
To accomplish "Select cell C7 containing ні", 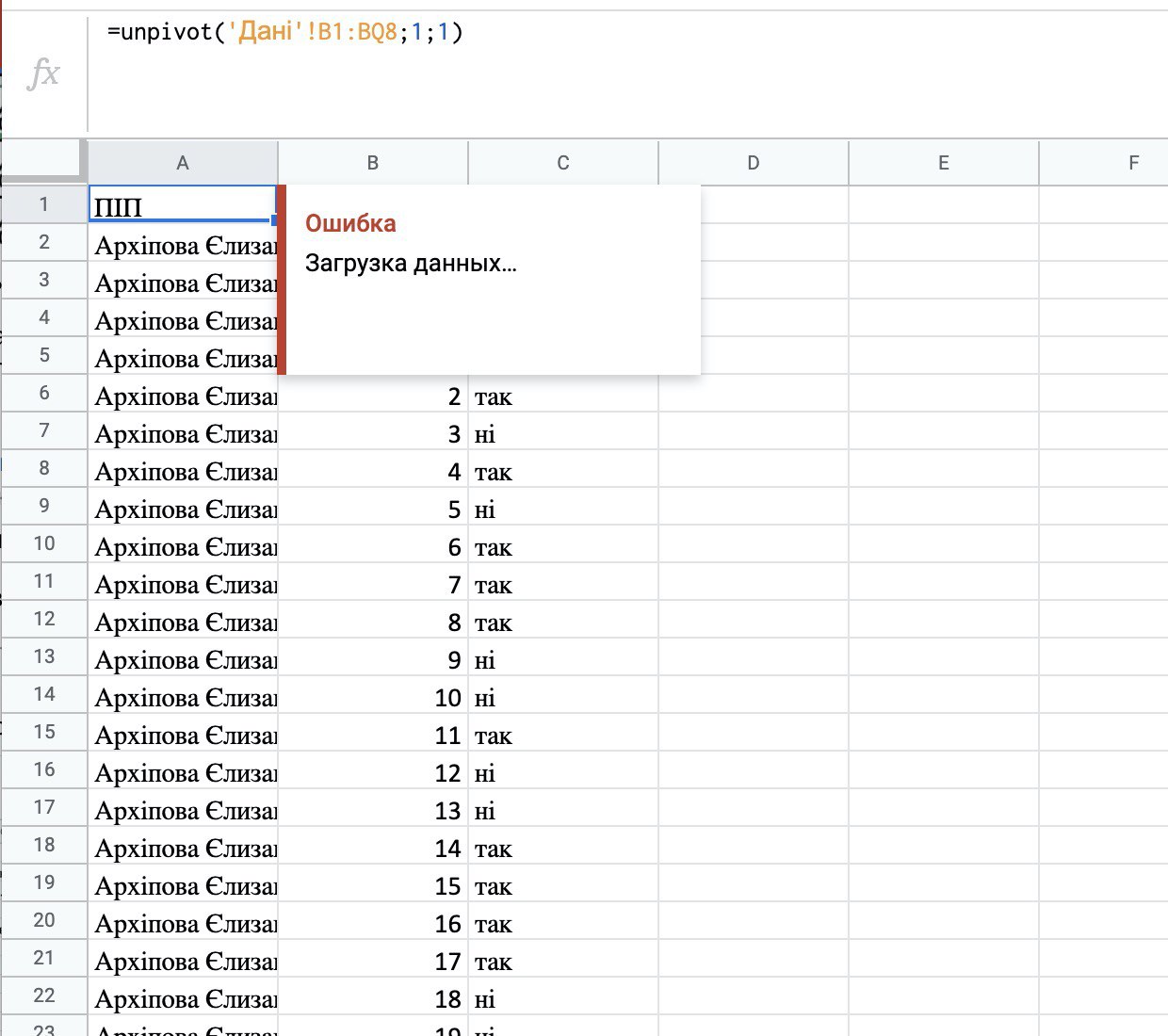I will [x=563, y=434].
